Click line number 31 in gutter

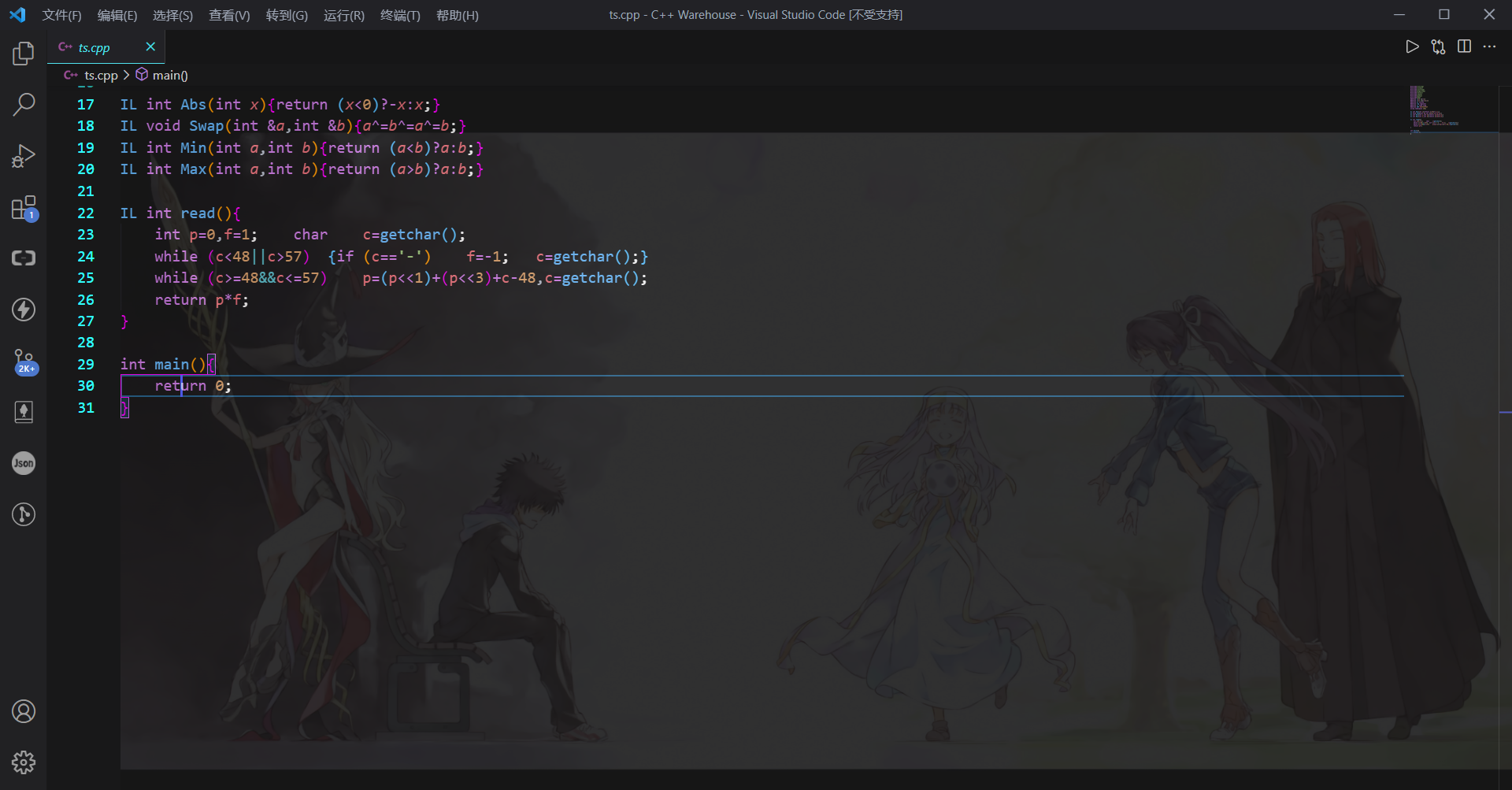point(86,408)
